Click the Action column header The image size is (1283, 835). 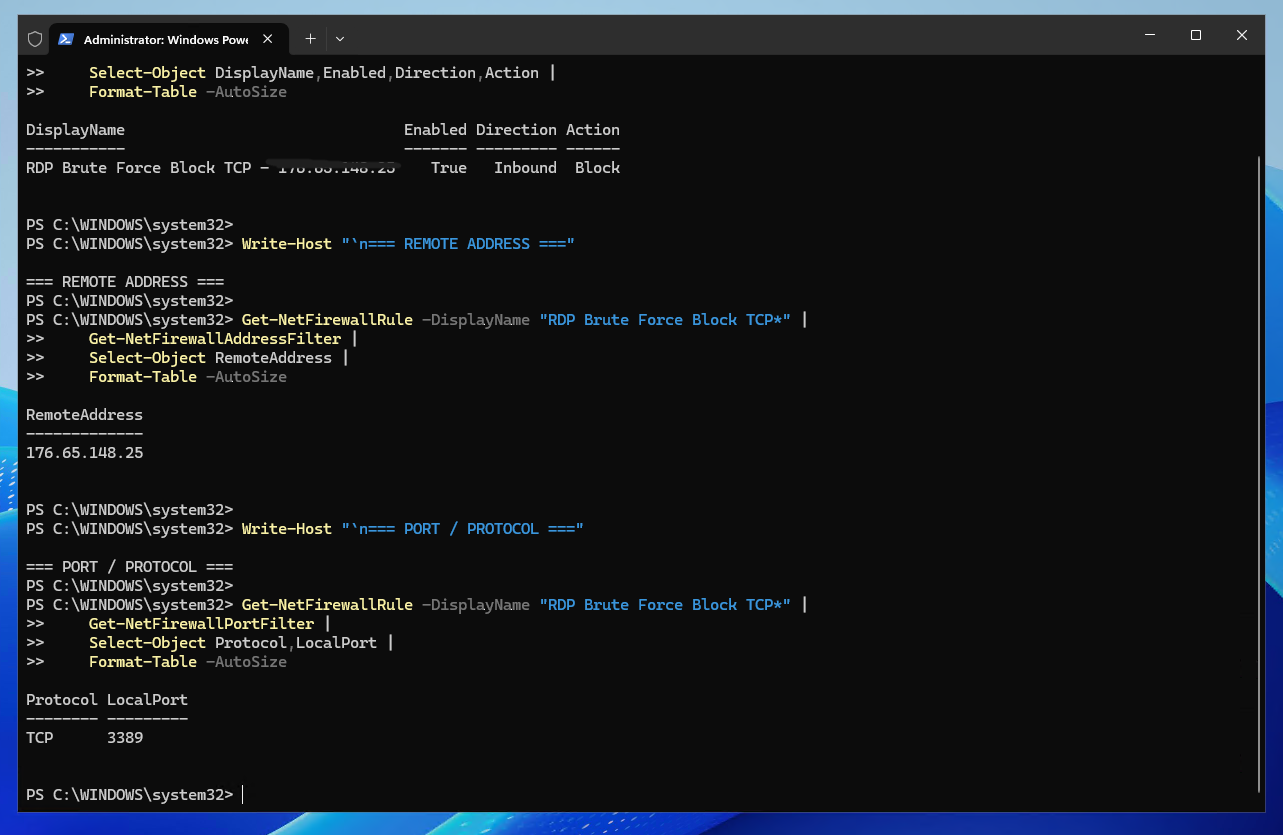point(593,130)
